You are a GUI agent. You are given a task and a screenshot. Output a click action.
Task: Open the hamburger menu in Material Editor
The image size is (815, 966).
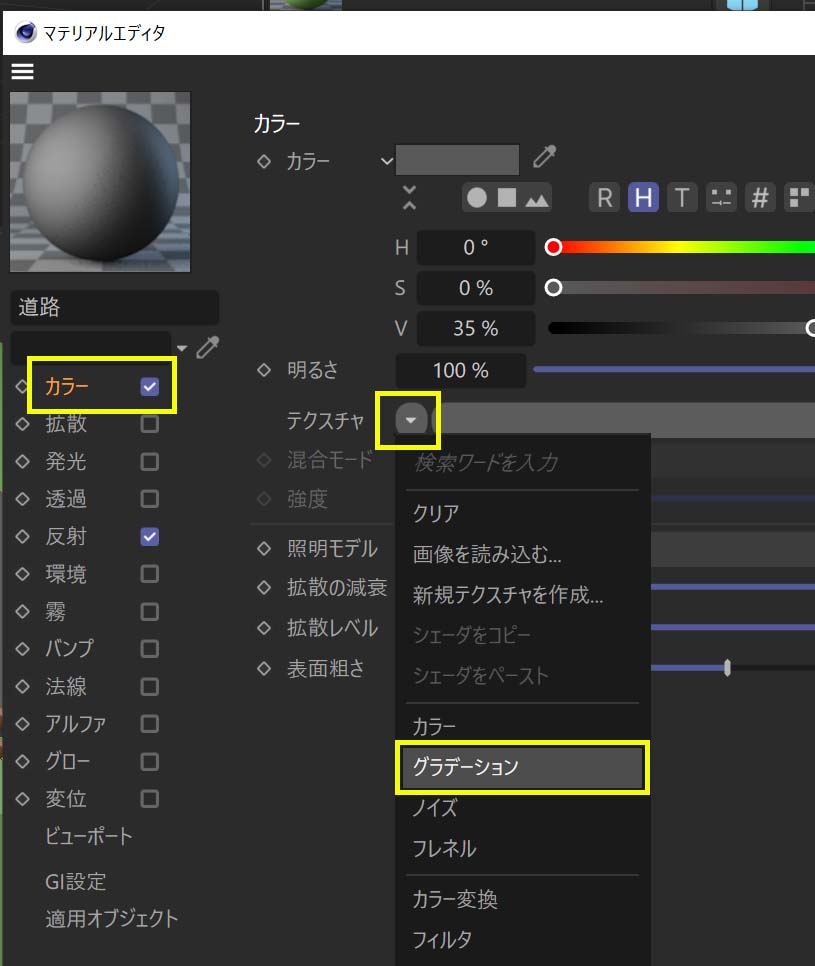(x=22, y=71)
